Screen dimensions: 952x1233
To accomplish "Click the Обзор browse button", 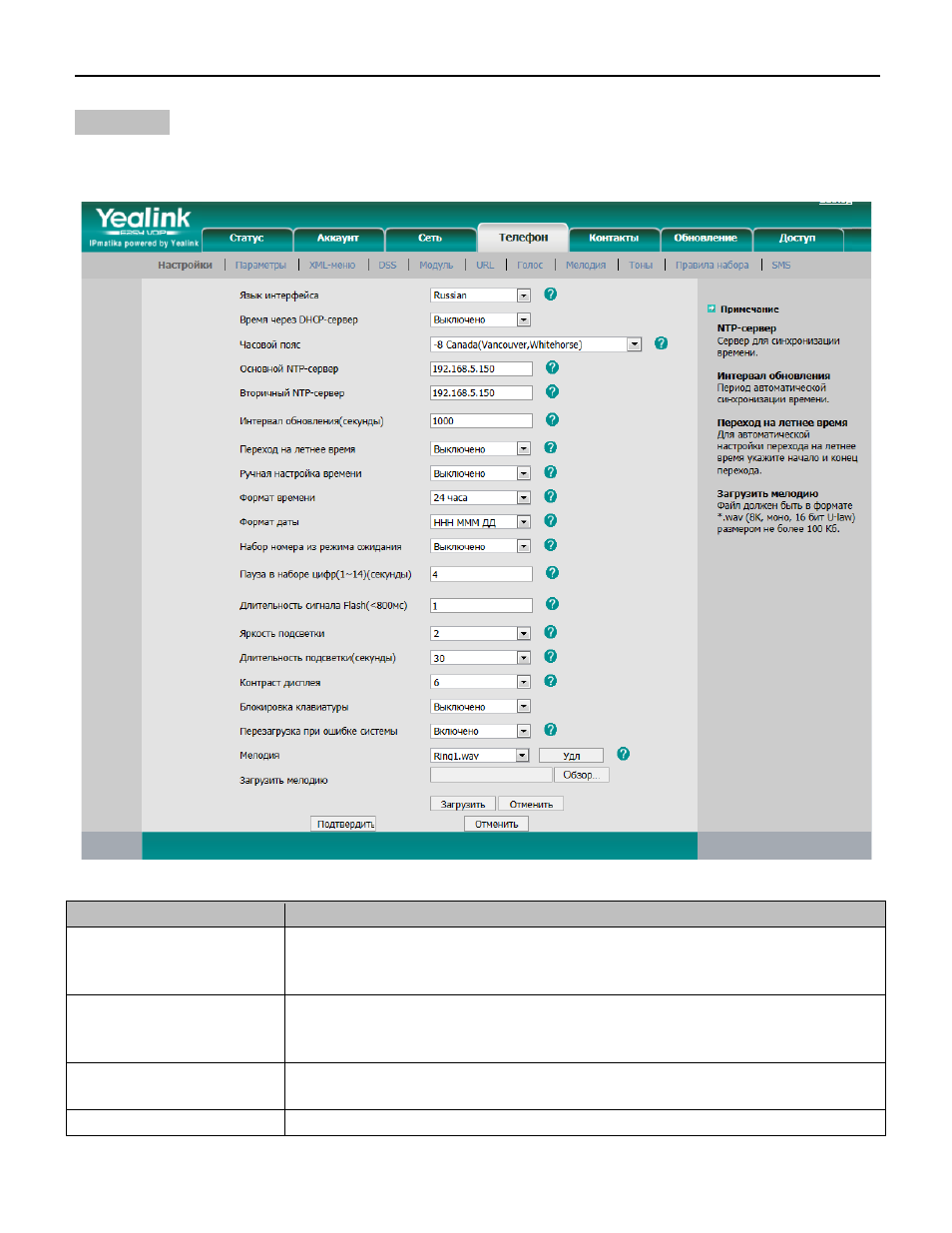I will (581, 775).
